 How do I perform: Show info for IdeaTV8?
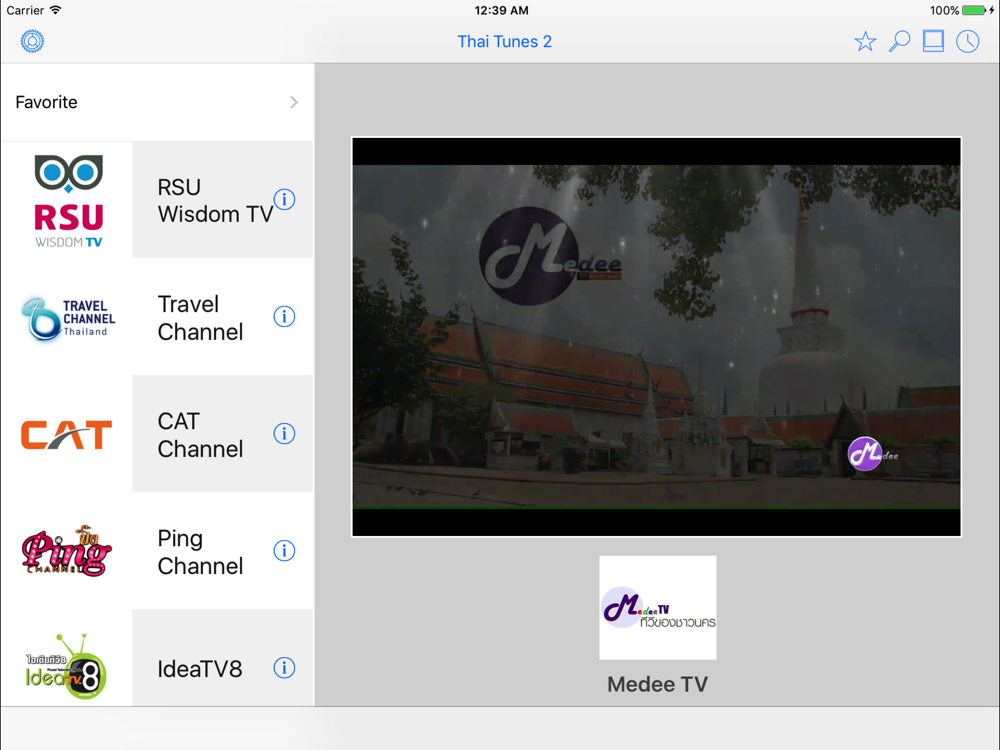[284, 668]
